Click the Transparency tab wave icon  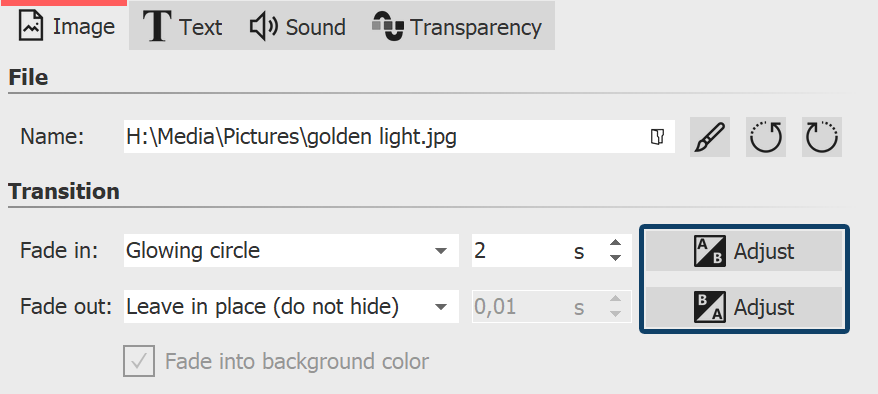(387, 26)
